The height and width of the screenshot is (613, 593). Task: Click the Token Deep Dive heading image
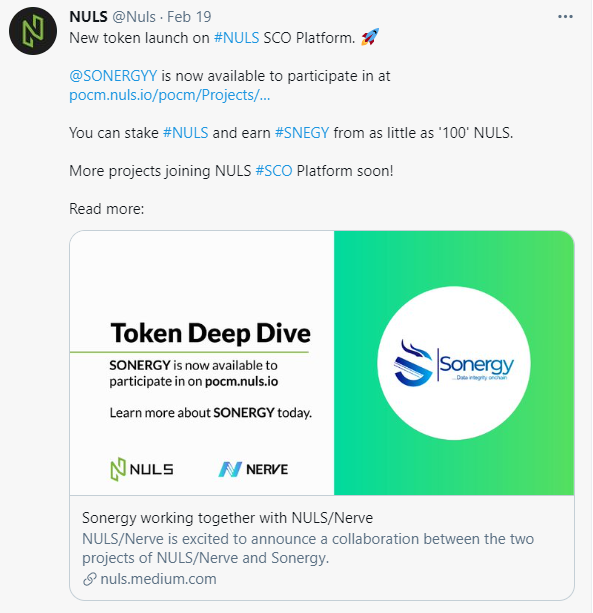(210, 333)
